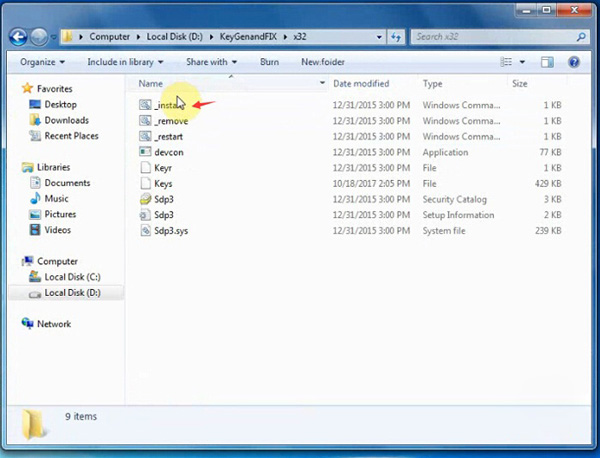This screenshot has width=600, height=458.
Task: Open Music library in navigation pane
Action: click(56, 199)
